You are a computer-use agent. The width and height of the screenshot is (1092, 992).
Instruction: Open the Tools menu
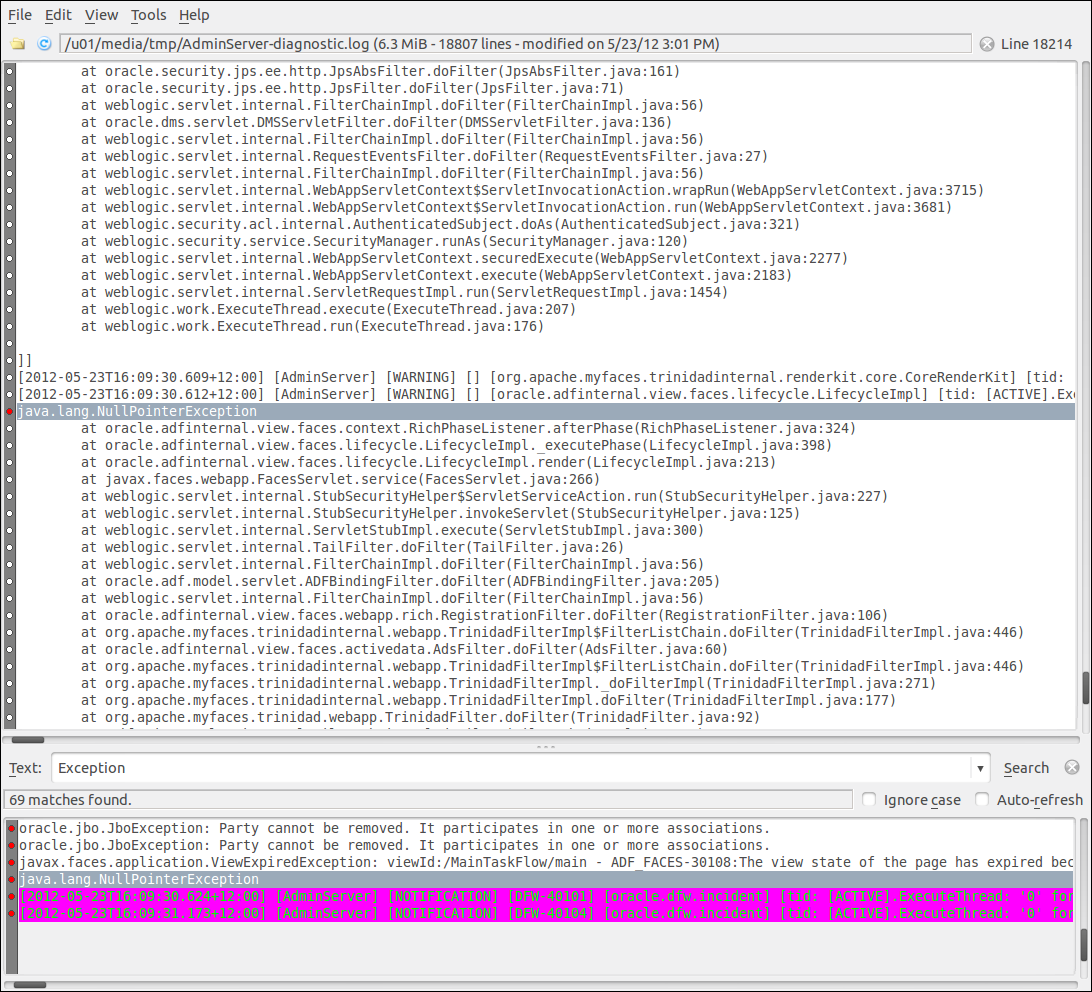pos(148,15)
